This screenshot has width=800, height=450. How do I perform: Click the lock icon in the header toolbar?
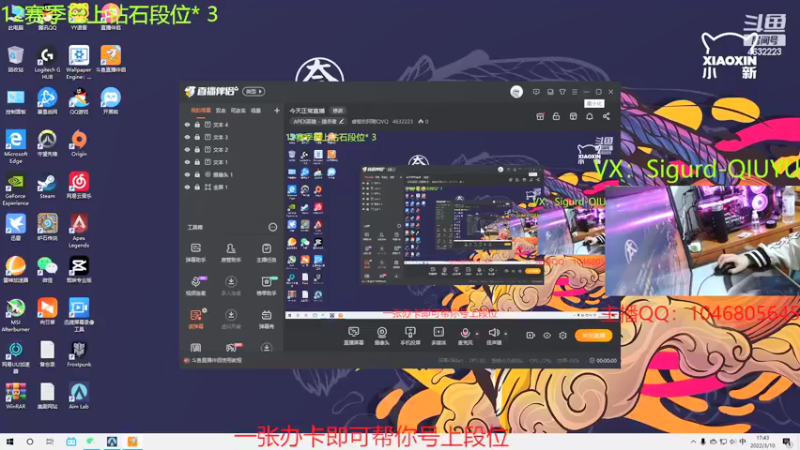556,116
